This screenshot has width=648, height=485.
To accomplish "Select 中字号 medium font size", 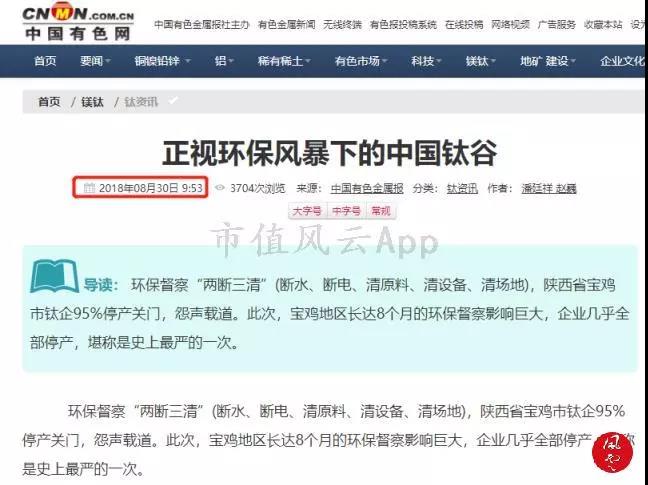I will (346, 211).
